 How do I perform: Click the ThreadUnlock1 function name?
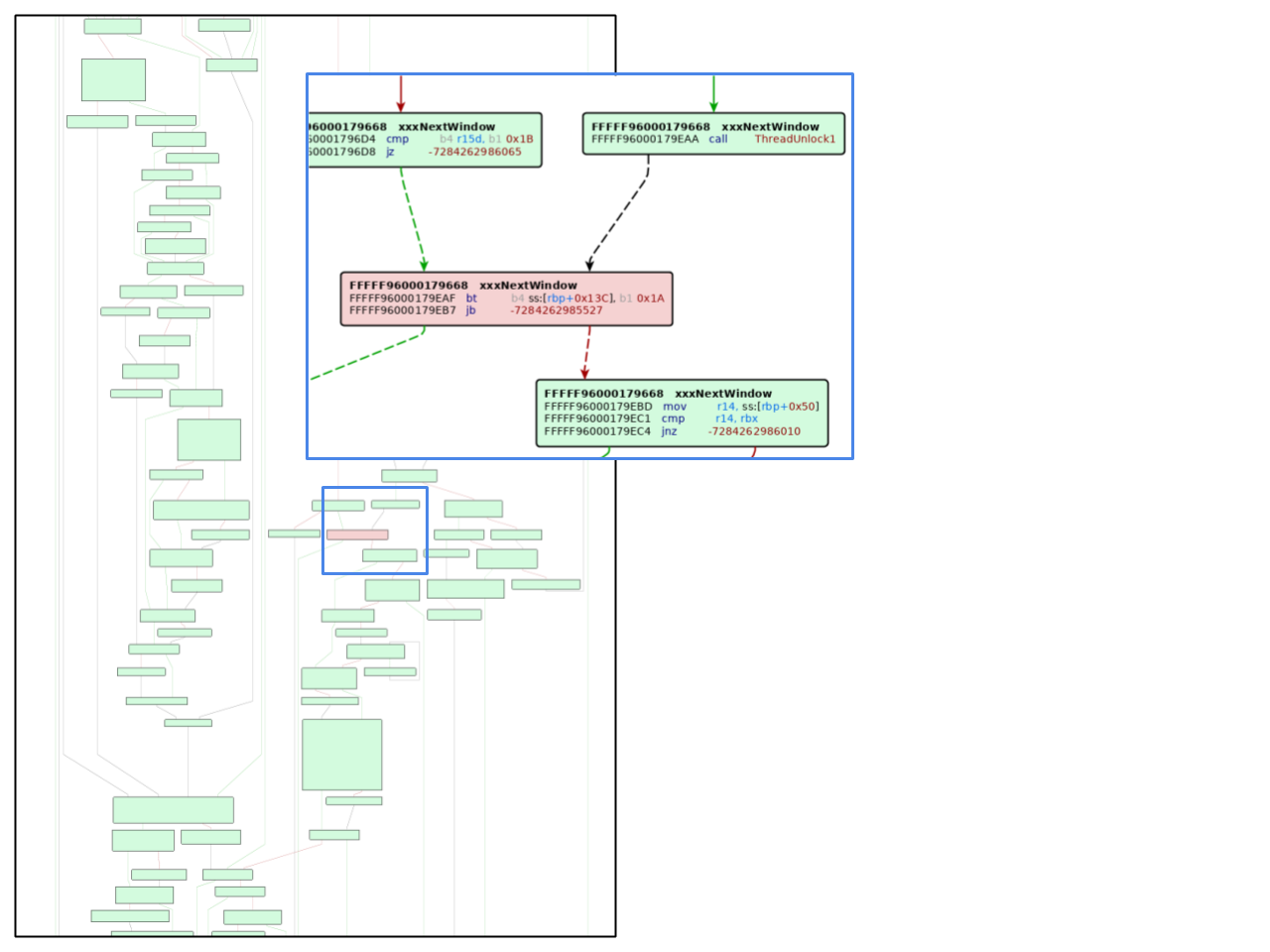(x=795, y=140)
